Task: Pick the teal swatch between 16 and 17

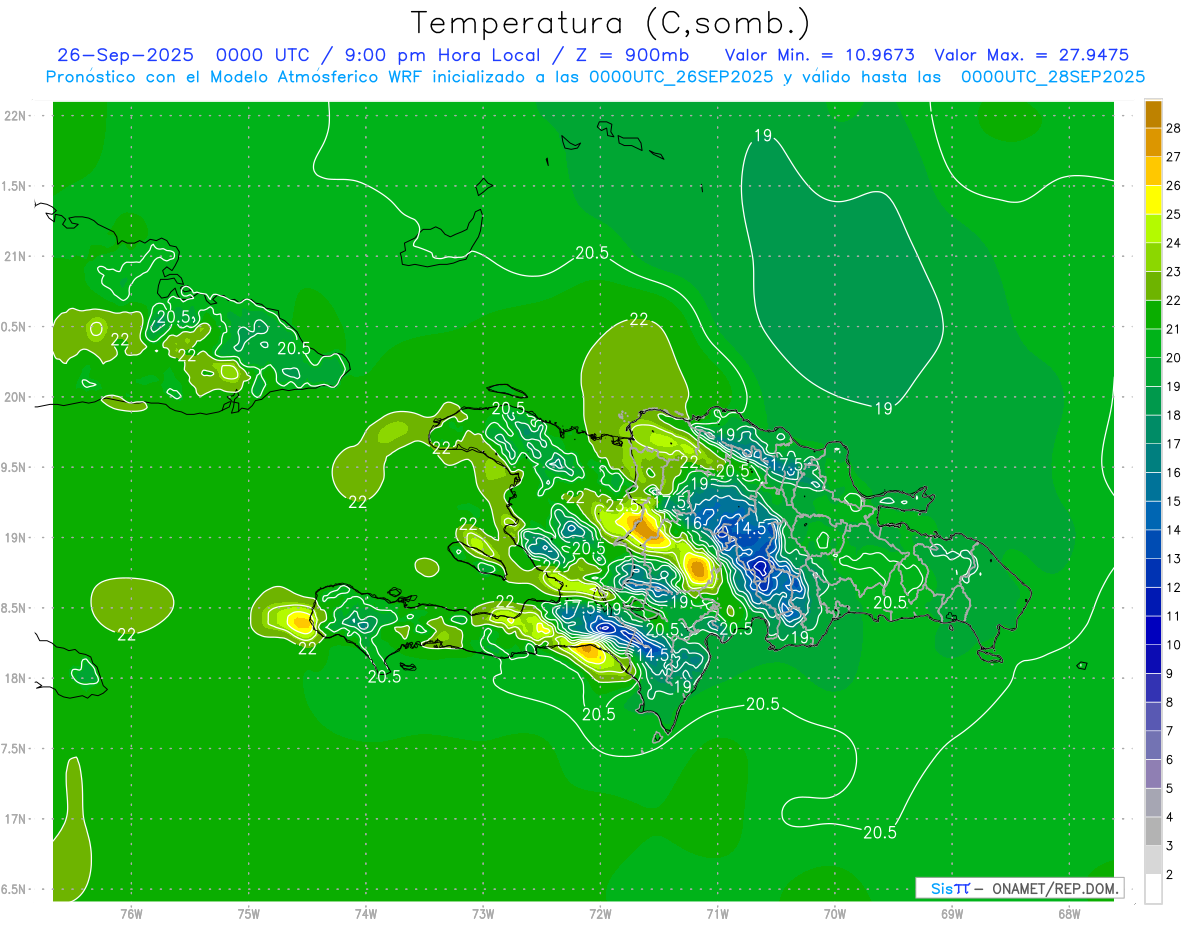Action: point(1153,458)
